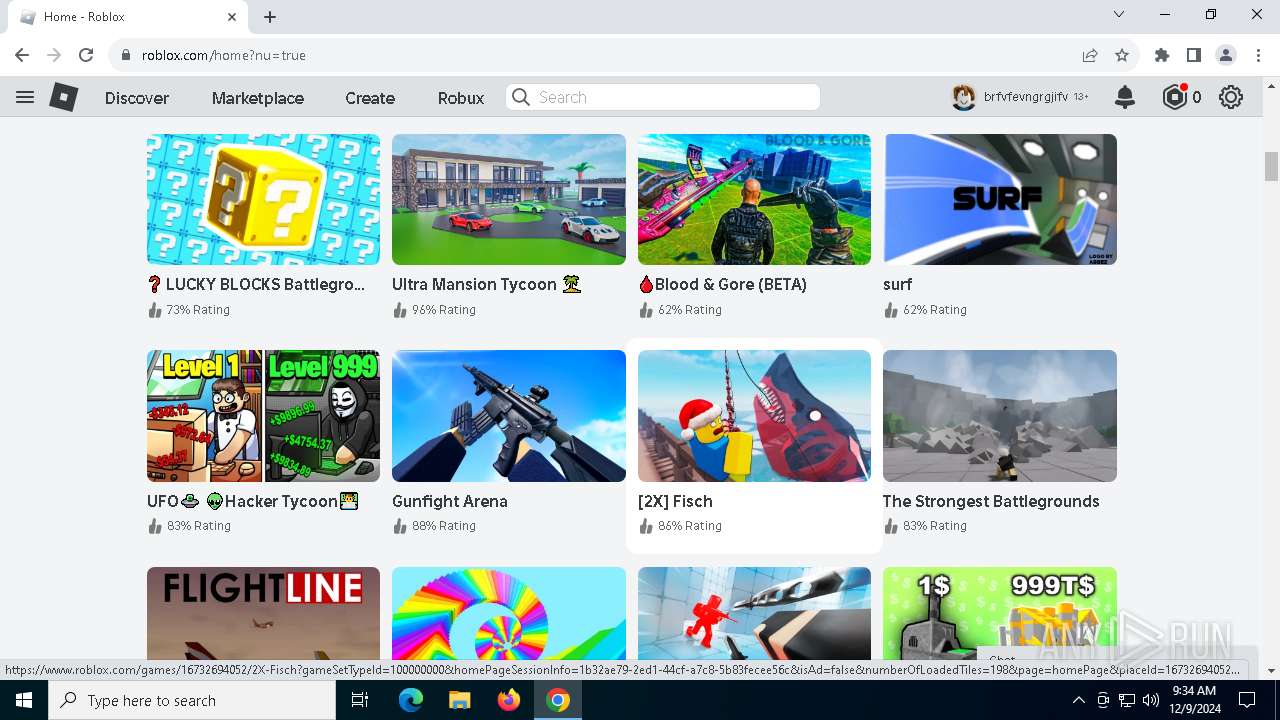
Task: Open the volume control in tray
Action: tap(1151, 700)
